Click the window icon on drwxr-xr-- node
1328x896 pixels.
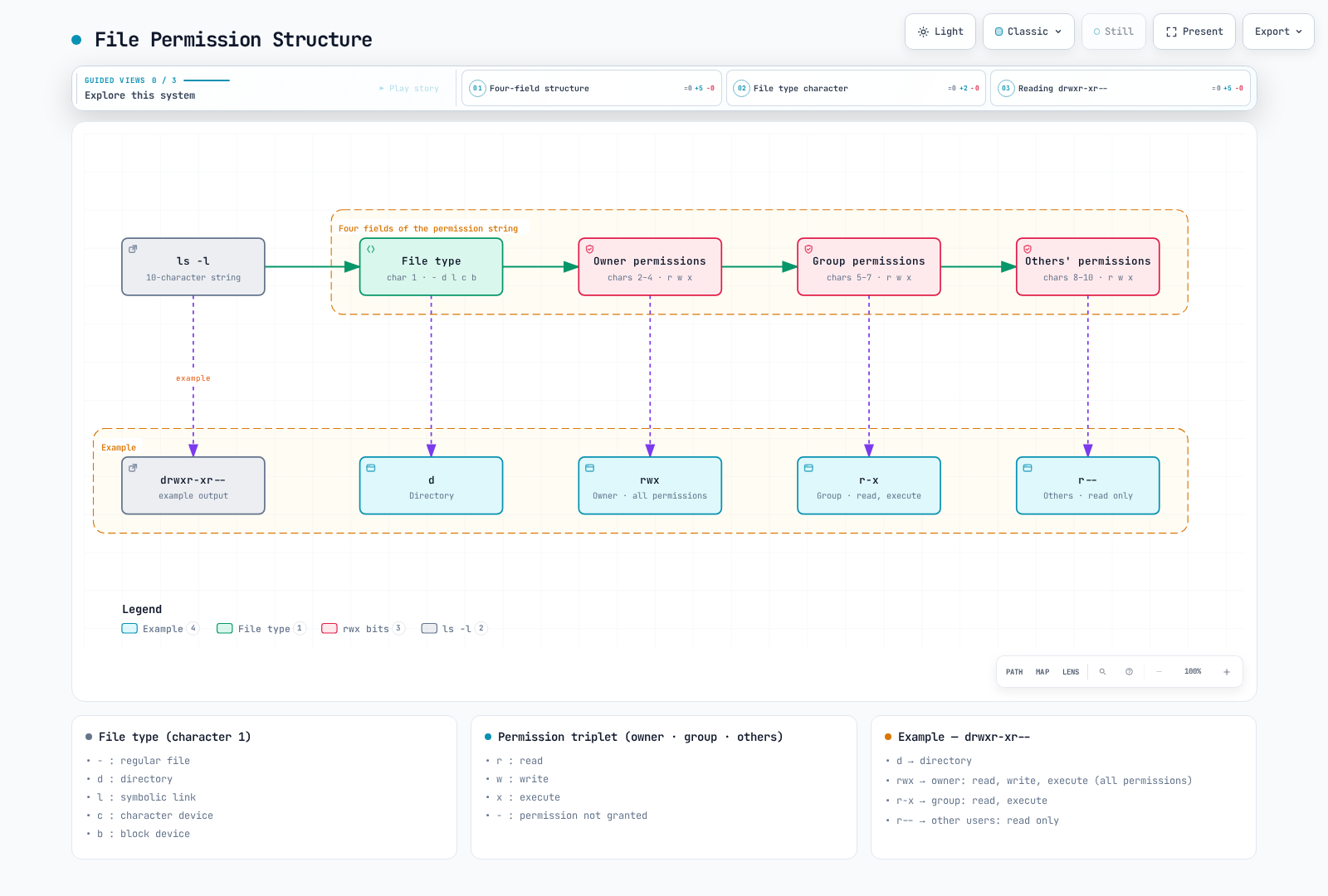coord(133,468)
